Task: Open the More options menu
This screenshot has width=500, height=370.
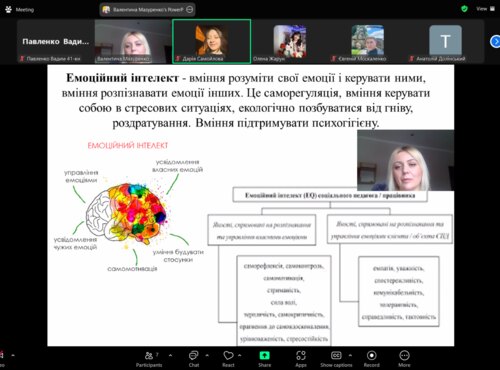Action: point(404,359)
